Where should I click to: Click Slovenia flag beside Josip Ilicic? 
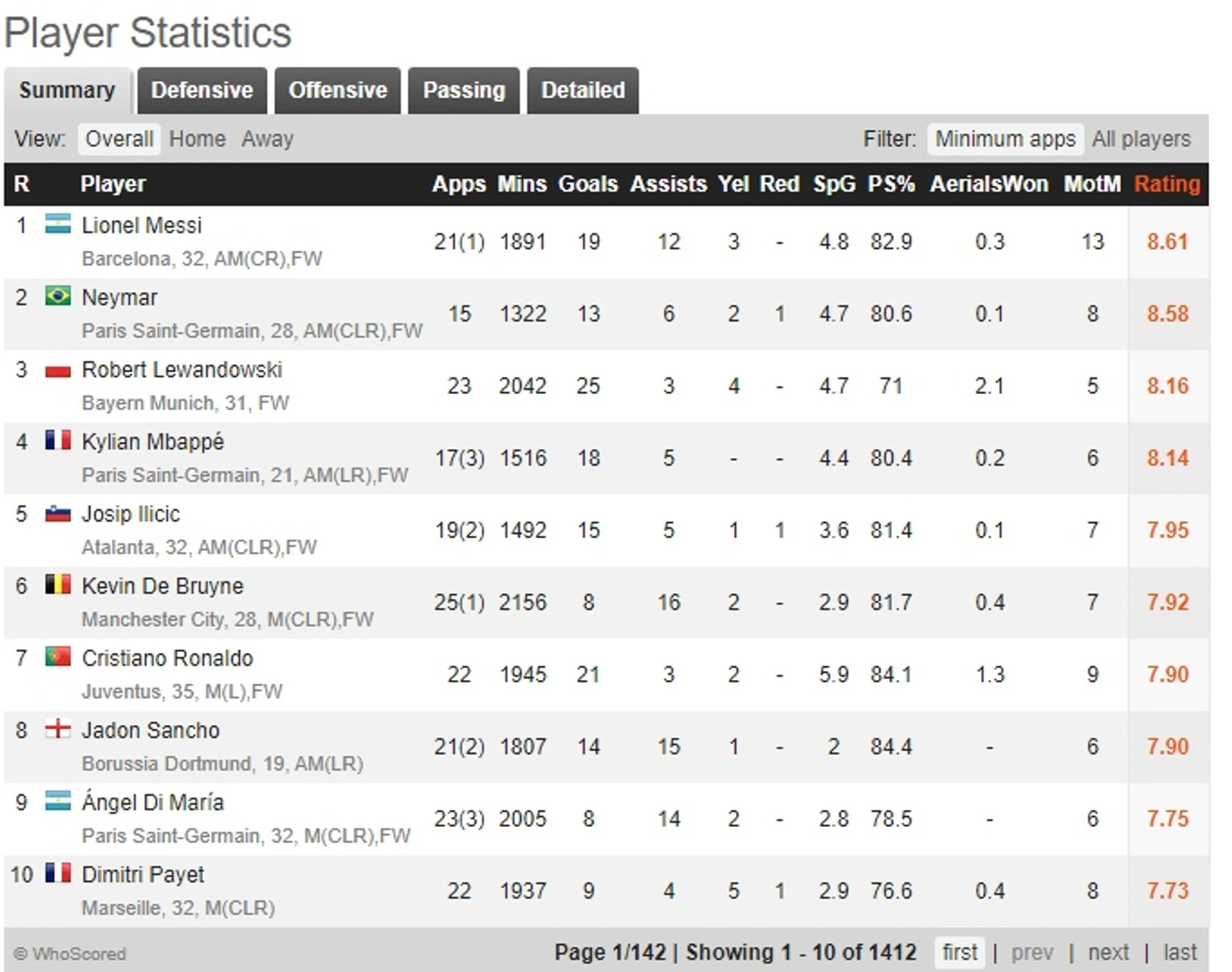(57, 513)
